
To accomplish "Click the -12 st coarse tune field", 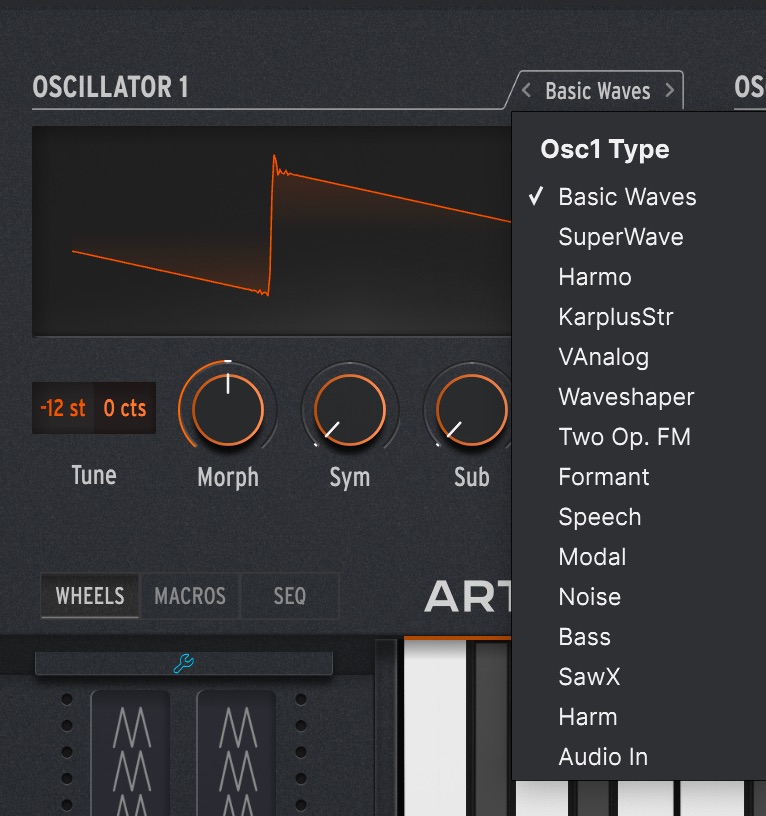I will [x=63, y=408].
